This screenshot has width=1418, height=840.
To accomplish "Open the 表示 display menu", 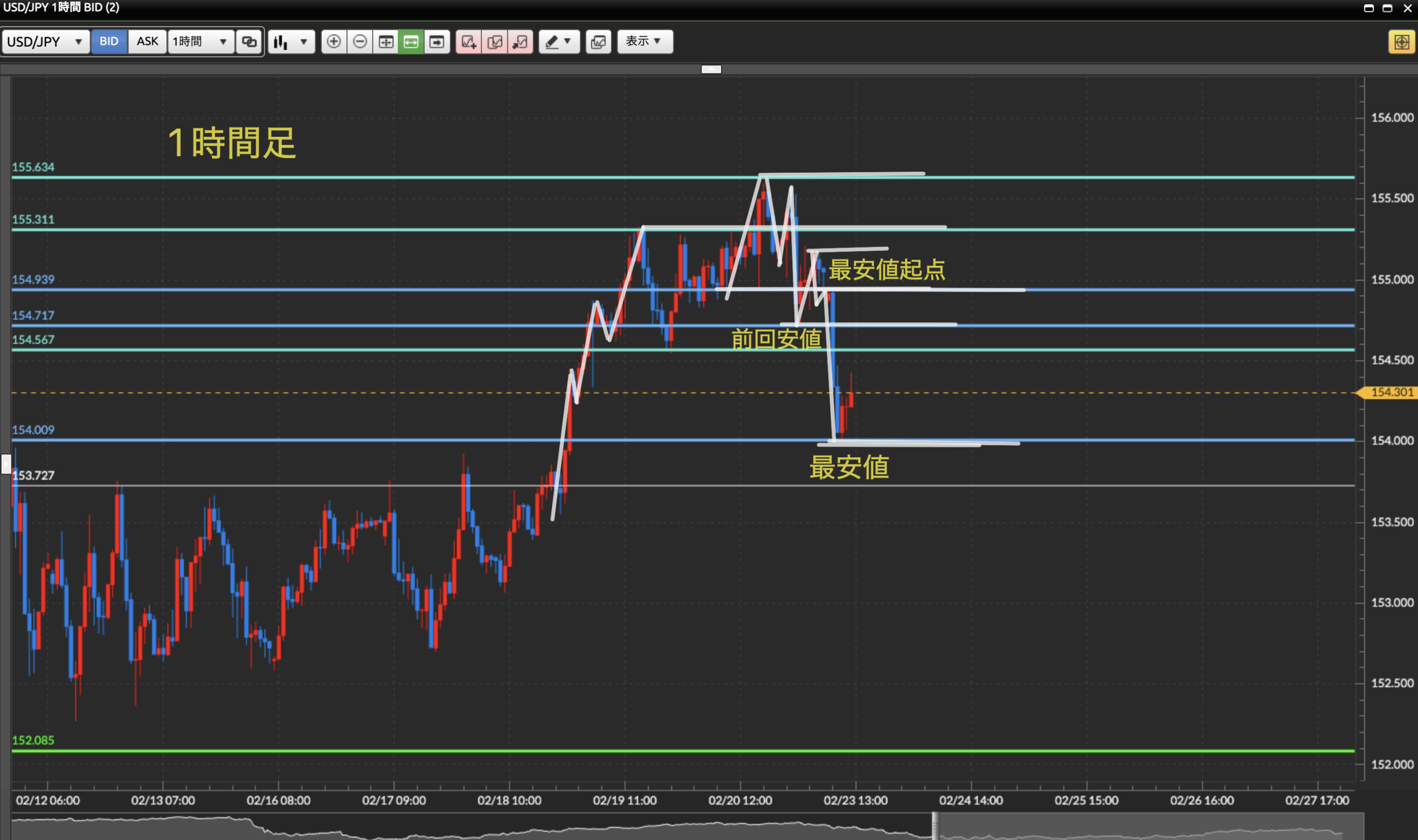I will pyautogui.click(x=644, y=42).
